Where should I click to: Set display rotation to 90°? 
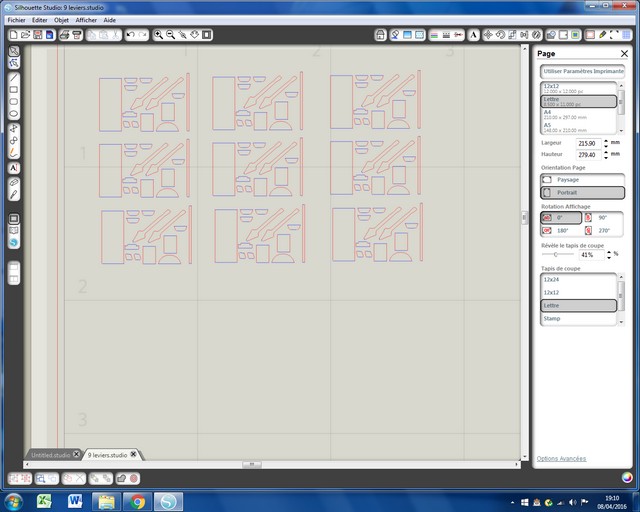tap(602, 217)
